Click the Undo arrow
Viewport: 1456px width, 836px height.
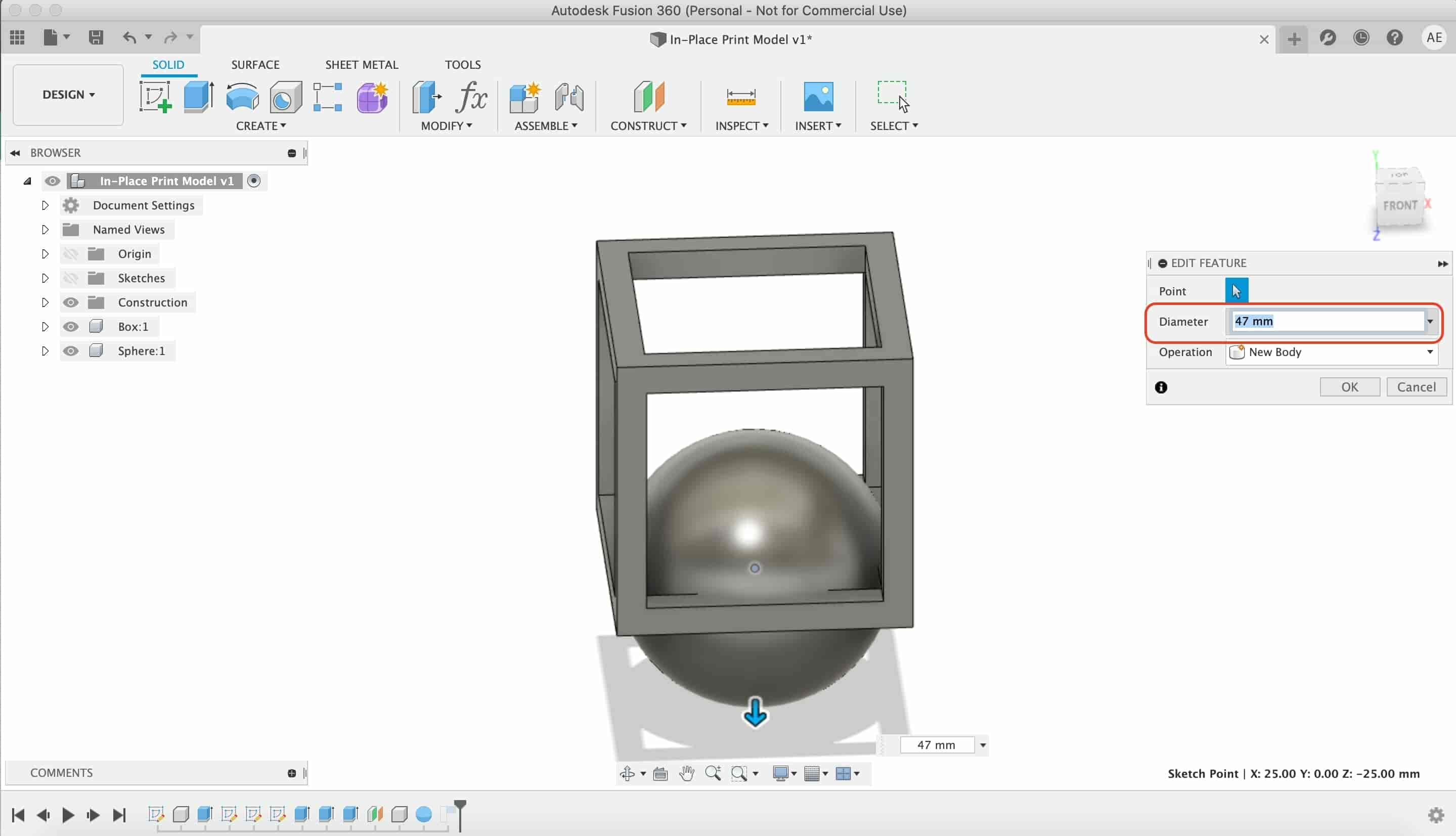point(130,38)
